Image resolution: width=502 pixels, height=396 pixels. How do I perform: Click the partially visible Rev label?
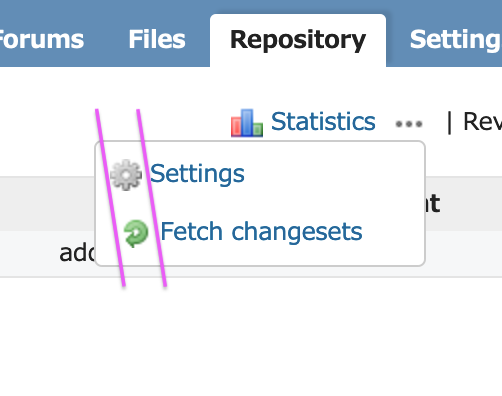pyautogui.click(x=482, y=121)
